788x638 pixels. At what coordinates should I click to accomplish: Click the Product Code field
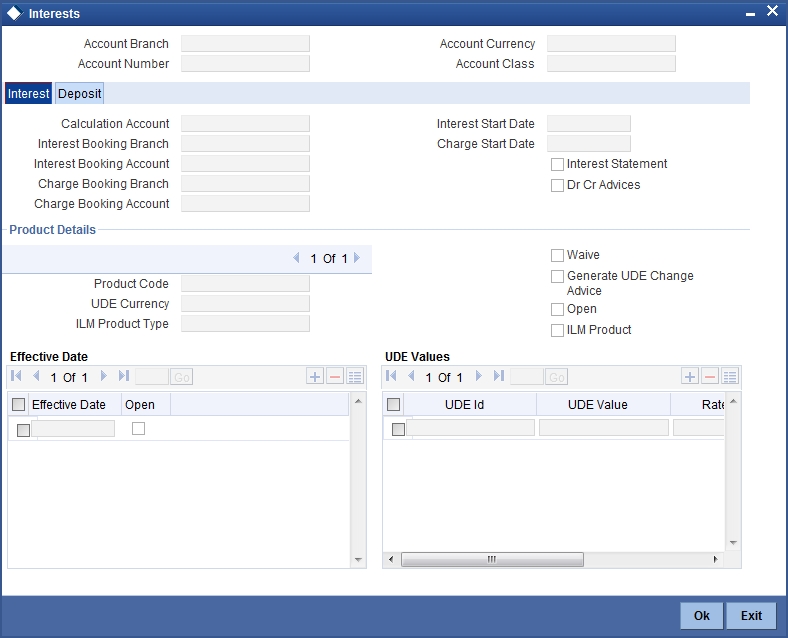pos(245,284)
